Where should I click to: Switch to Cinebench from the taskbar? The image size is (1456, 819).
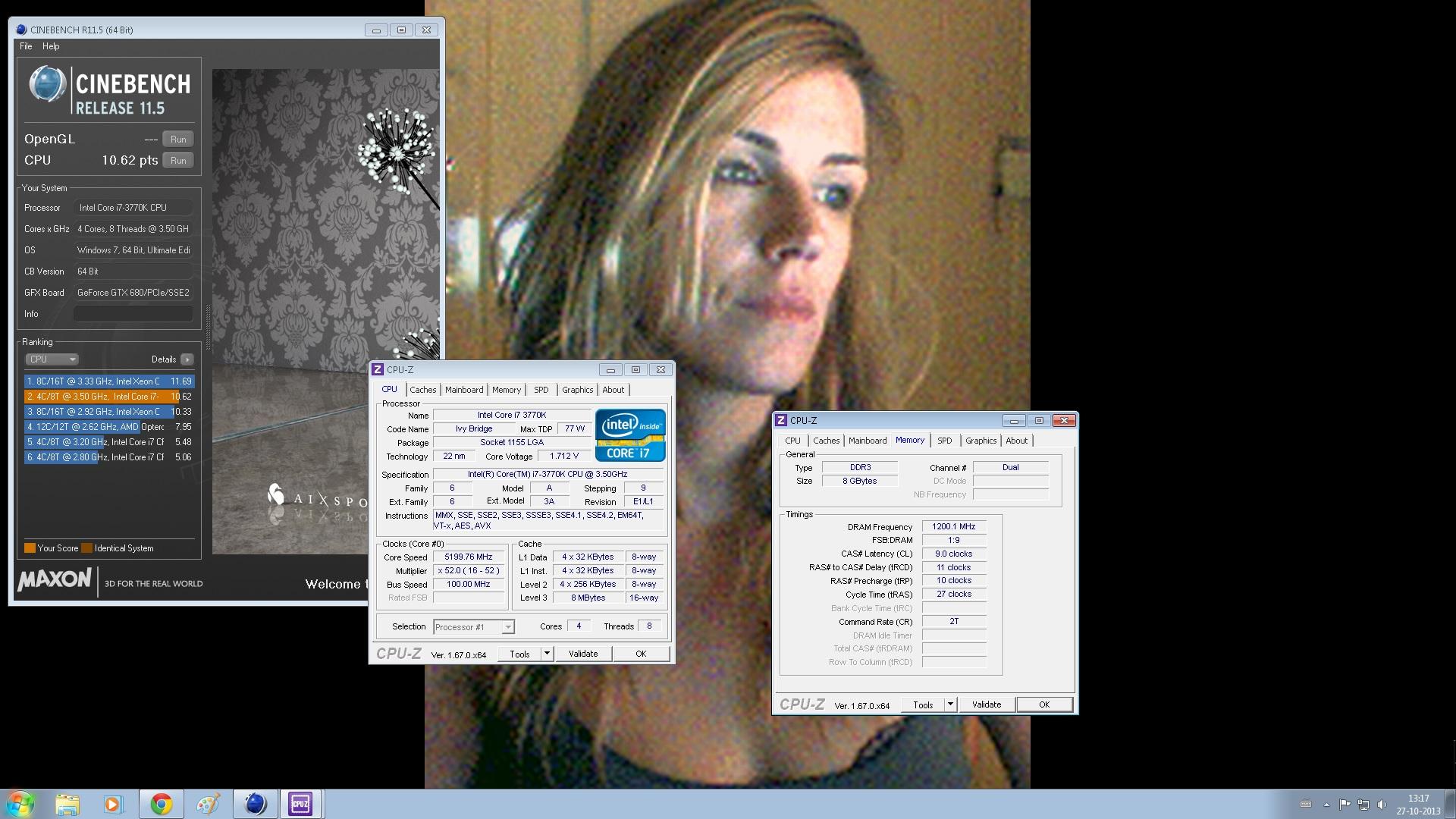[x=256, y=804]
